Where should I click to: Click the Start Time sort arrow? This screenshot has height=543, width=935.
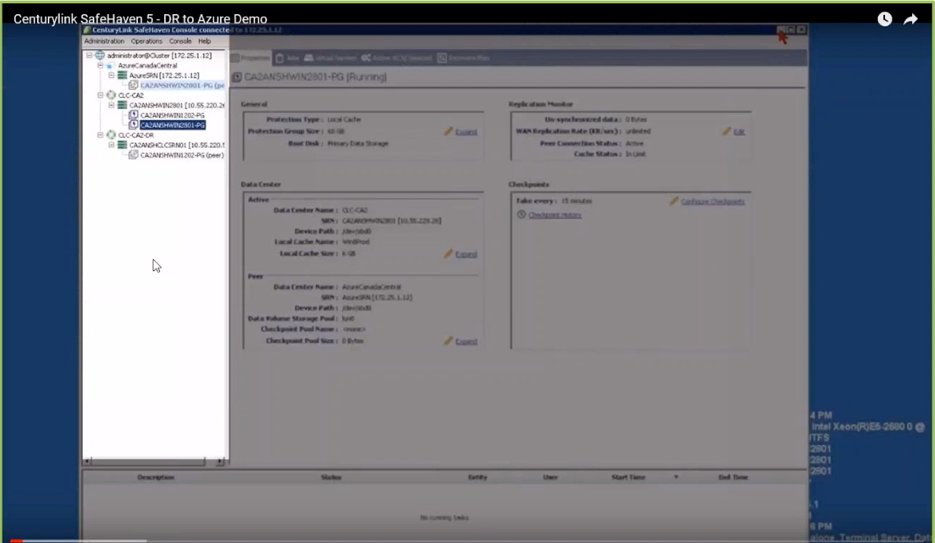[676, 477]
